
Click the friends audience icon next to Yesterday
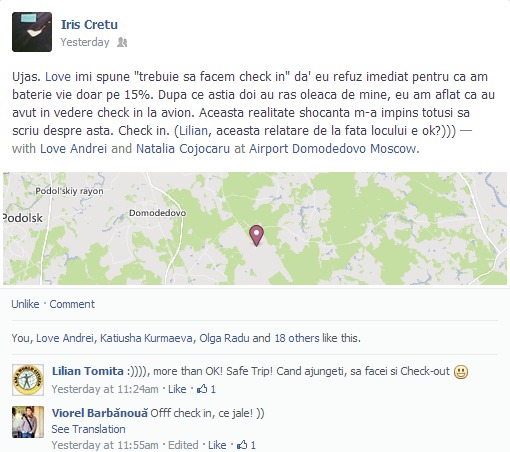click(122, 42)
